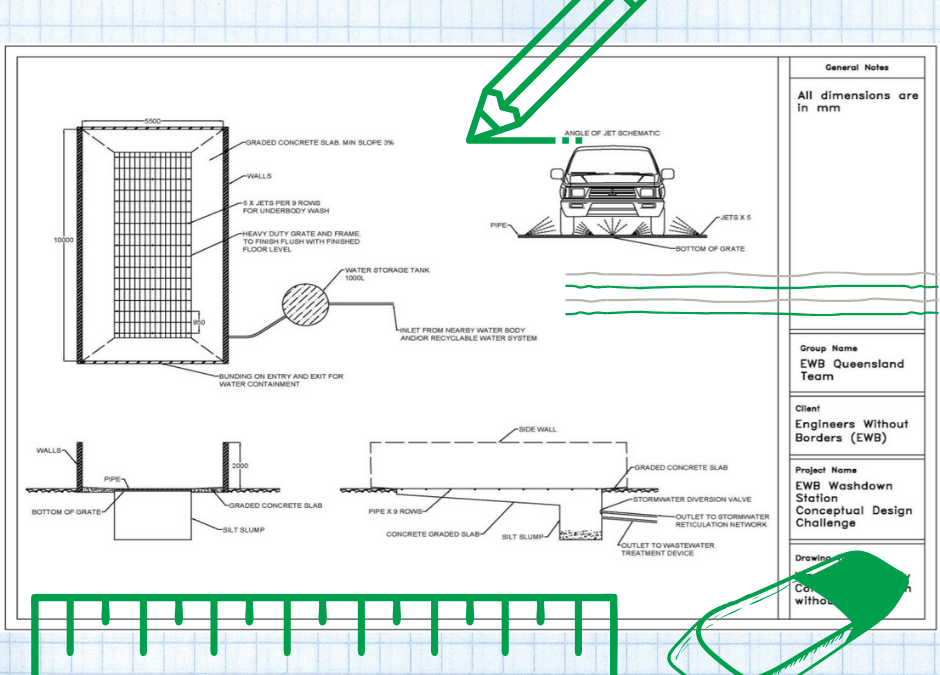
Task: Click the "5500" width dimension
Action: [x=153, y=121]
